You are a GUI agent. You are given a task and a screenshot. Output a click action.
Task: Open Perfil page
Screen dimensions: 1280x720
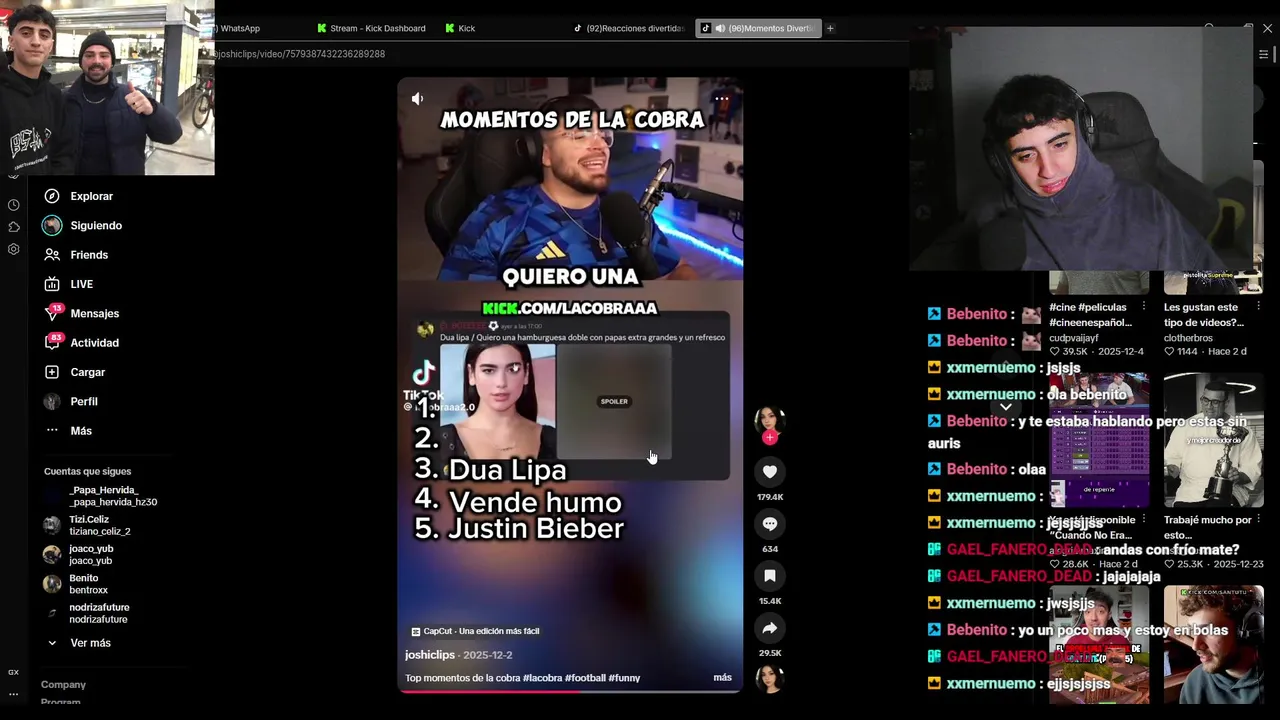click(71, 401)
